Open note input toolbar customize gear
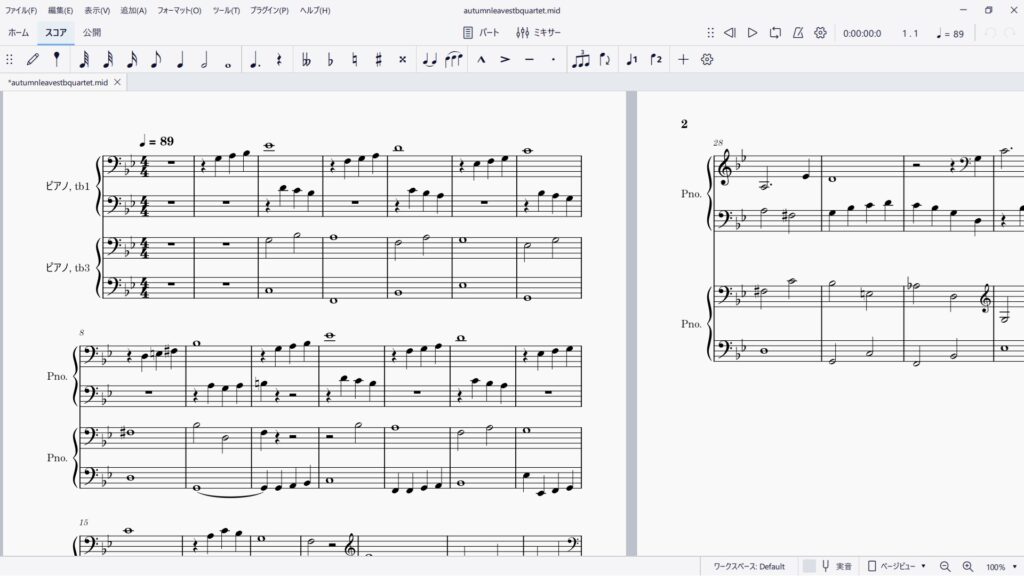The width and height of the screenshot is (1024, 576). click(x=707, y=60)
